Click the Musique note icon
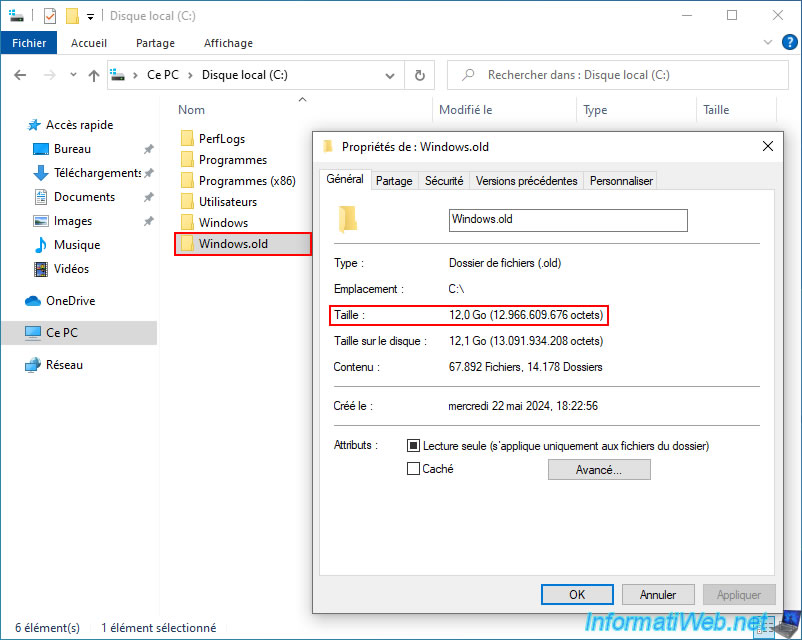The image size is (802, 640). tap(41, 245)
